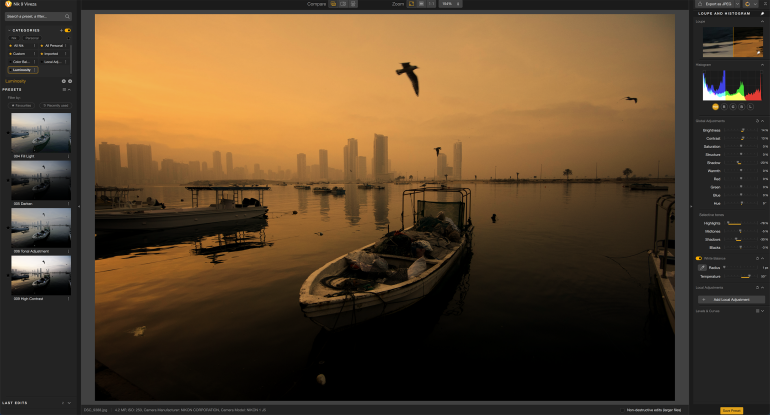This screenshot has height=415, width=770.
Task: Open options menu for Fill Light preset
Action: click(x=68, y=156)
